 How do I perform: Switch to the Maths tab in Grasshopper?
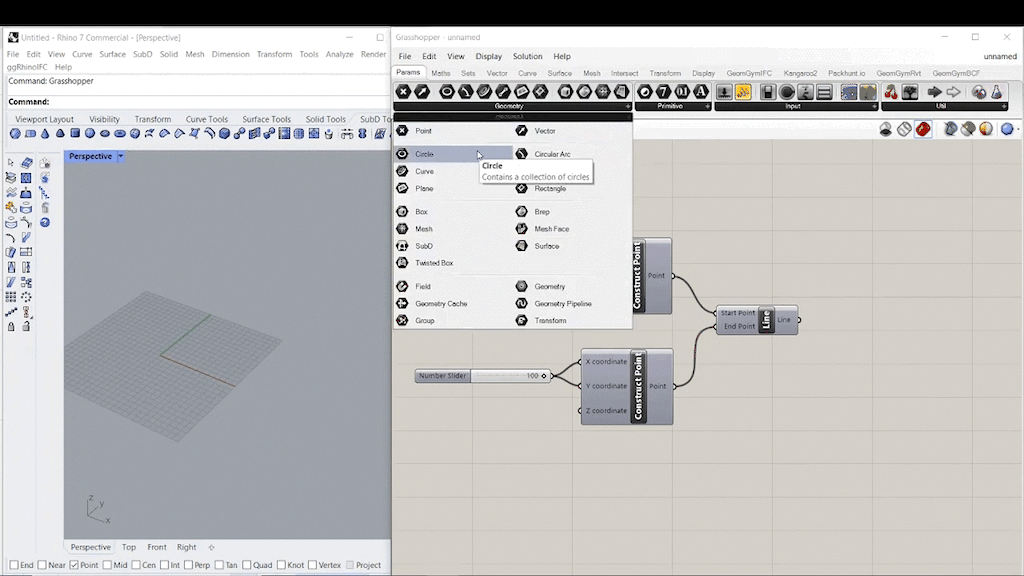click(440, 73)
